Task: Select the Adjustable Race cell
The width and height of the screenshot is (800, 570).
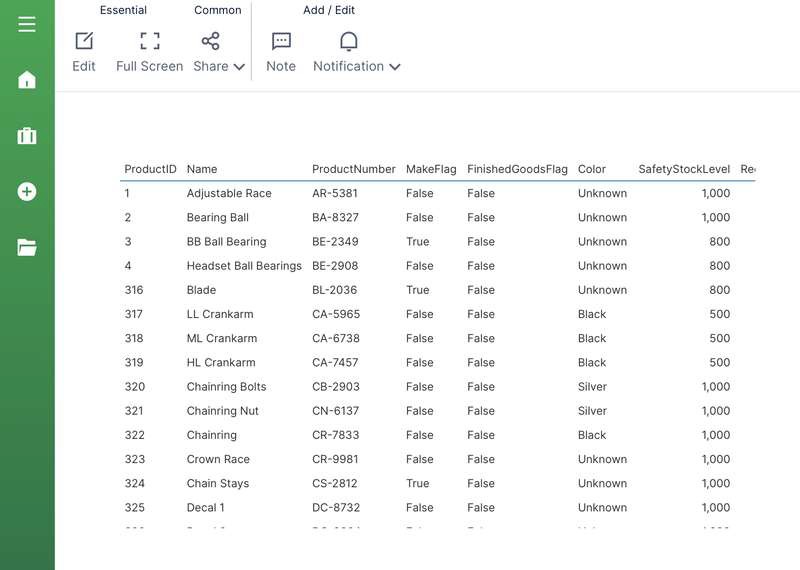Action: (x=229, y=193)
